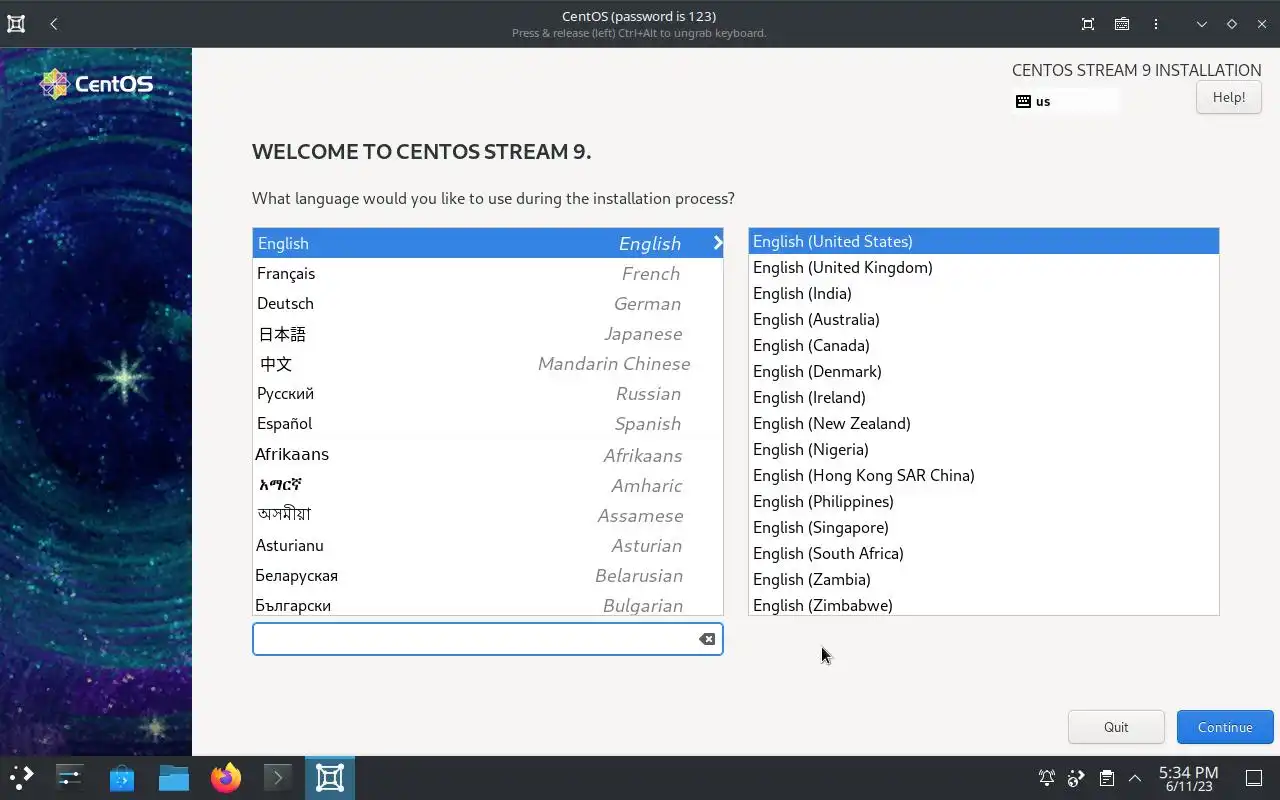Screen dimensions: 1280x800
Task: Choose English (United States) locale
Action: [x=984, y=241]
